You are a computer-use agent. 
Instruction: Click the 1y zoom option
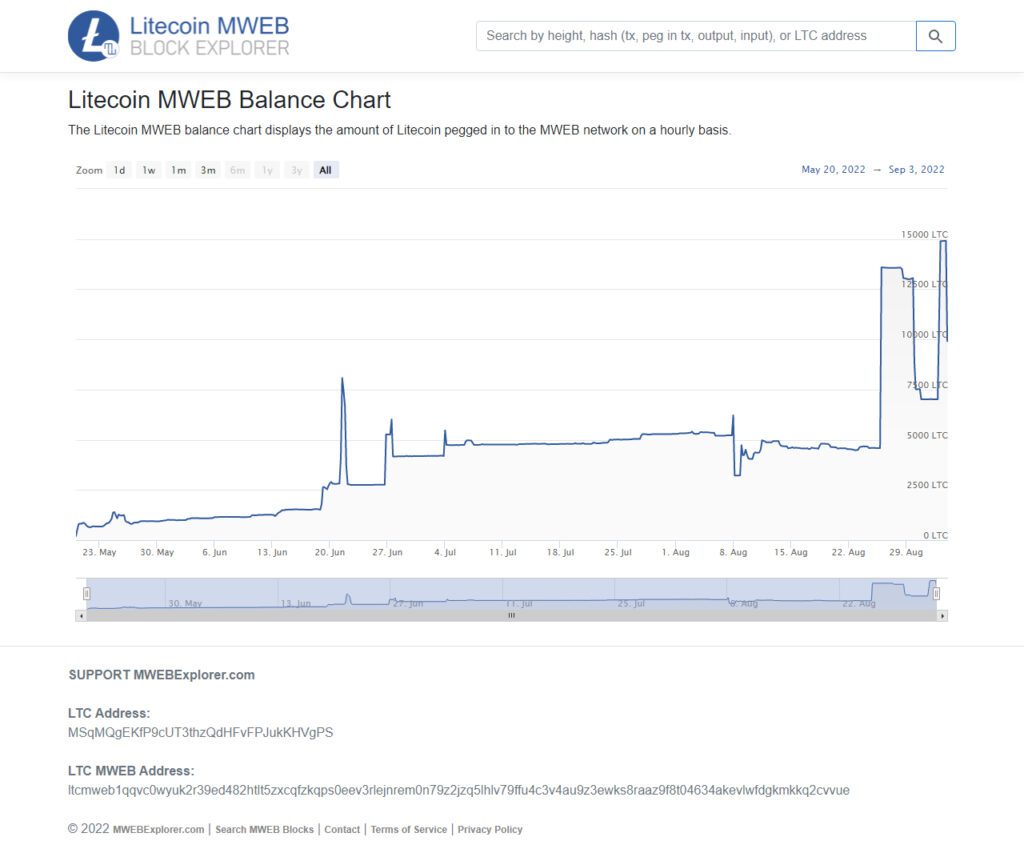tap(267, 170)
